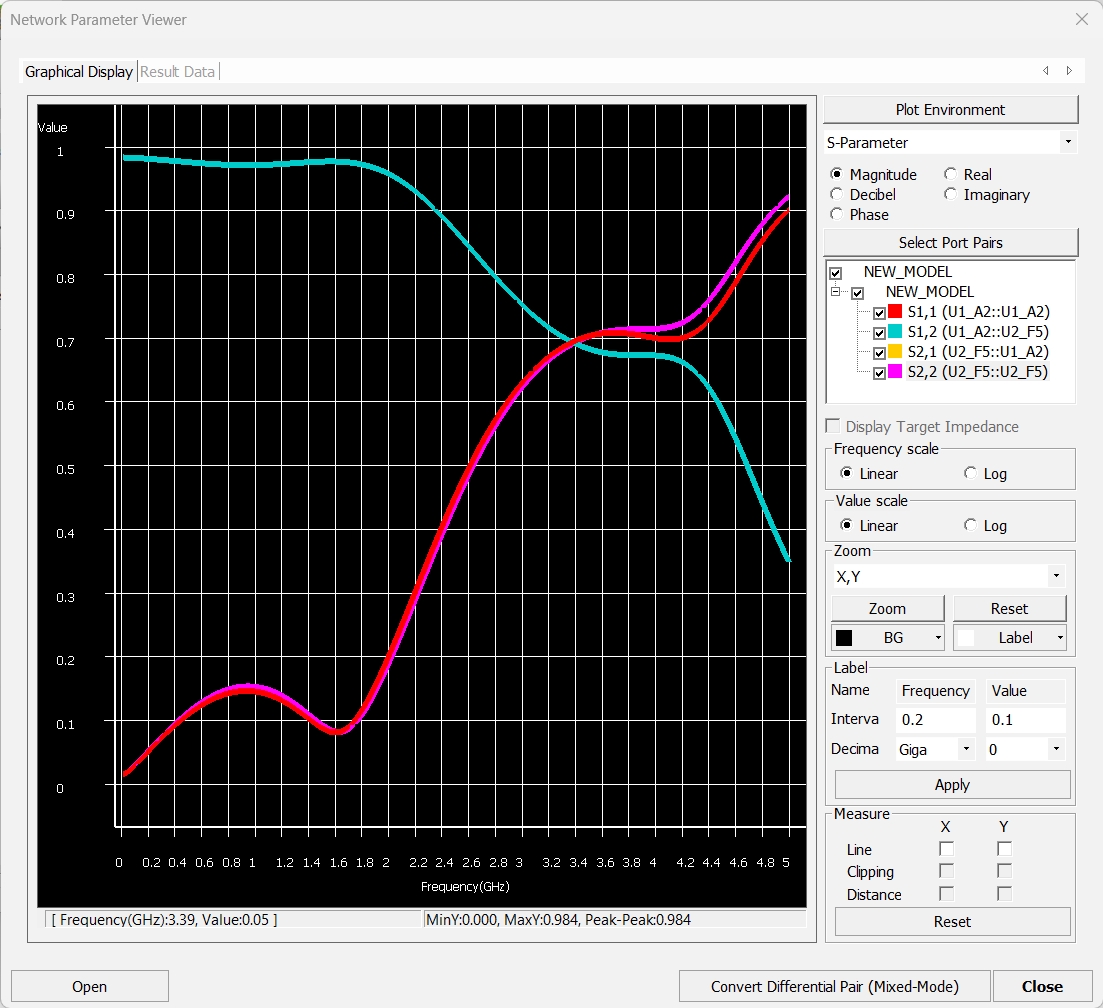Image resolution: width=1103 pixels, height=1008 pixels.
Task: Click the yellow S2,1 color swatch
Action: pyautogui.click(x=895, y=352)
